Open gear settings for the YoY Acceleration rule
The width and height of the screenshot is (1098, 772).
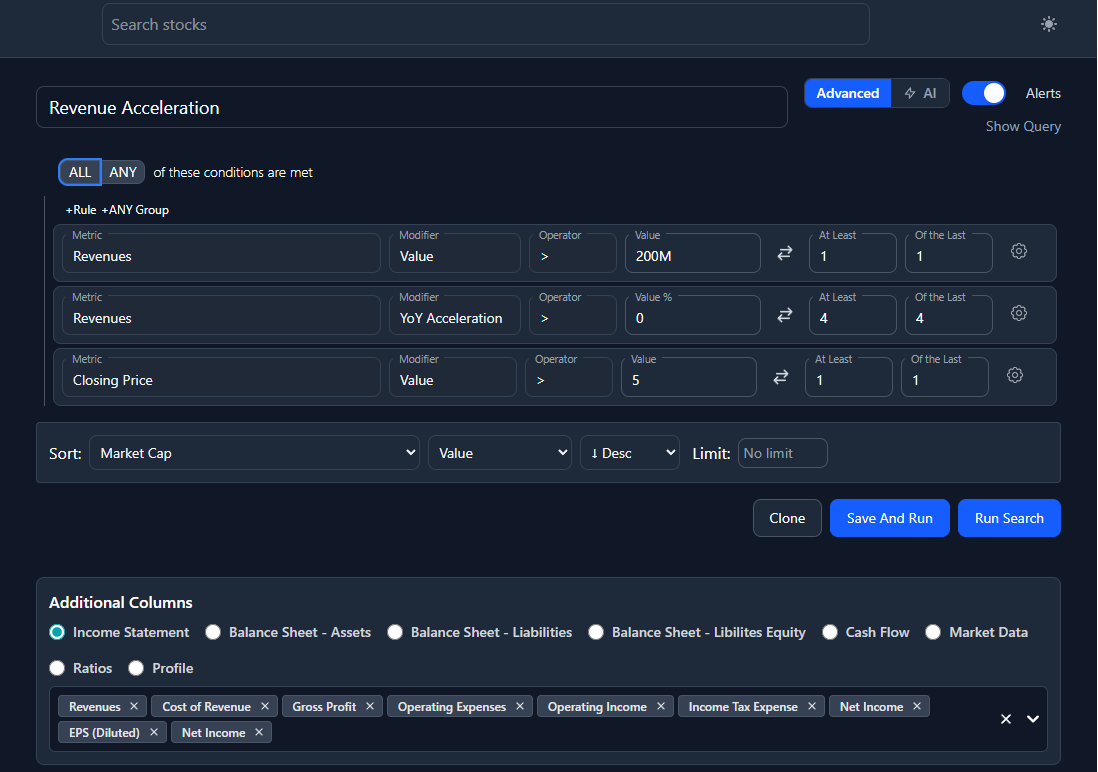(1018, 313)
